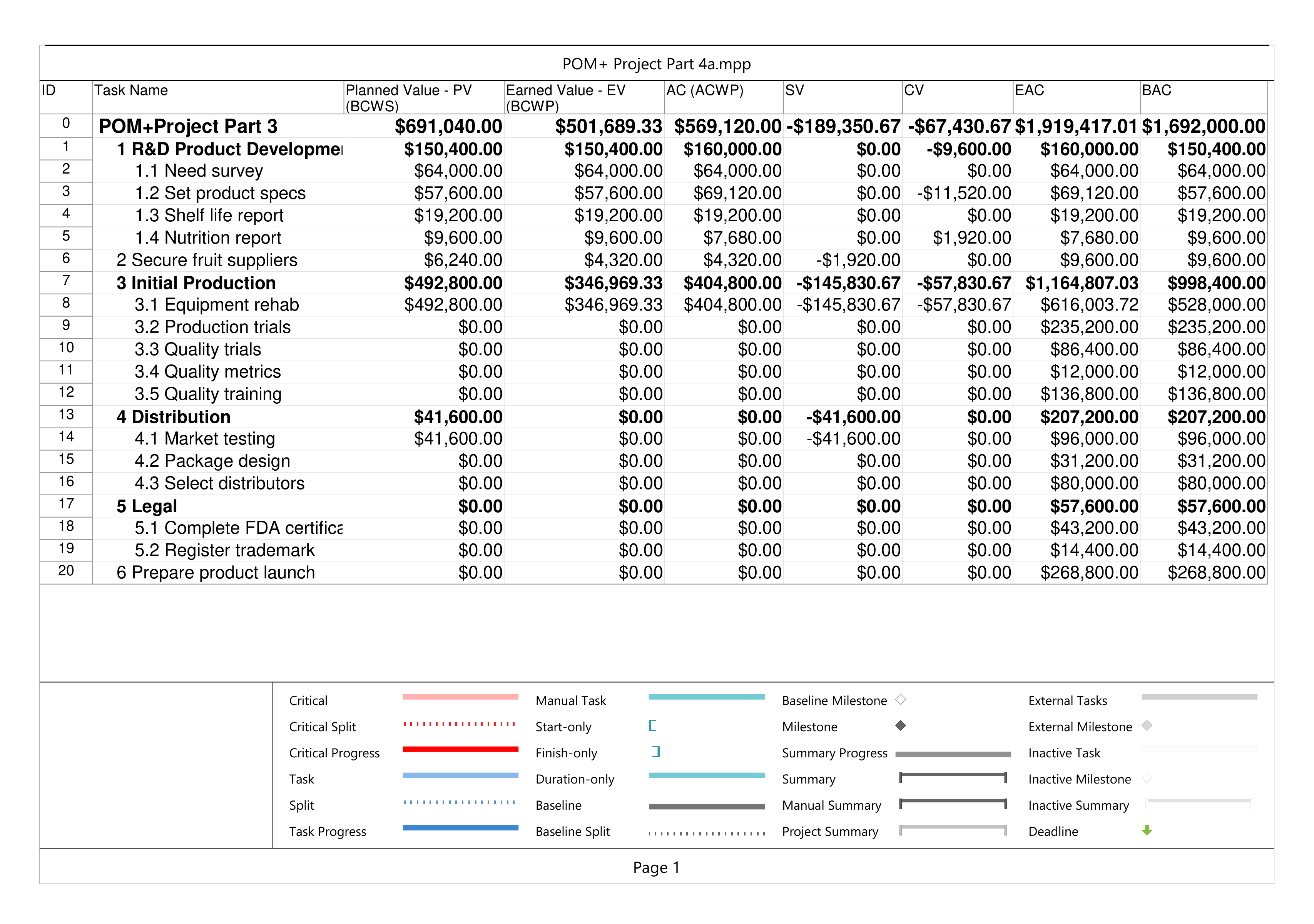Click the title 'POM+ Project Part 4a.mpp'
The image size is (1314, 924).
pos(657,63)
